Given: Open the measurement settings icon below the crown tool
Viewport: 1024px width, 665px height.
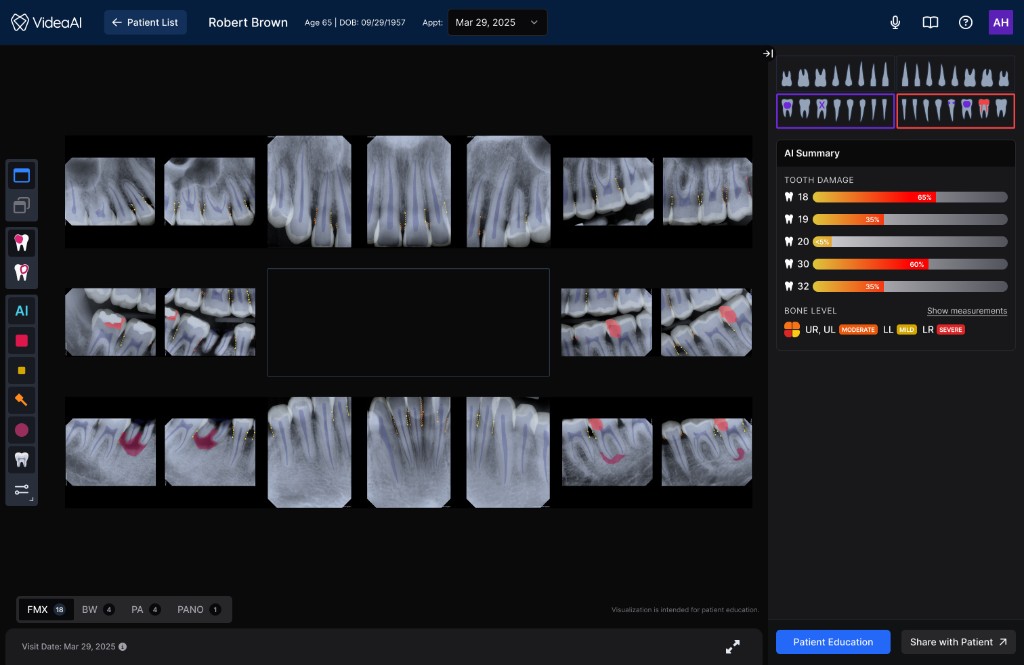Looking at the screenshot, I should 21,490.
